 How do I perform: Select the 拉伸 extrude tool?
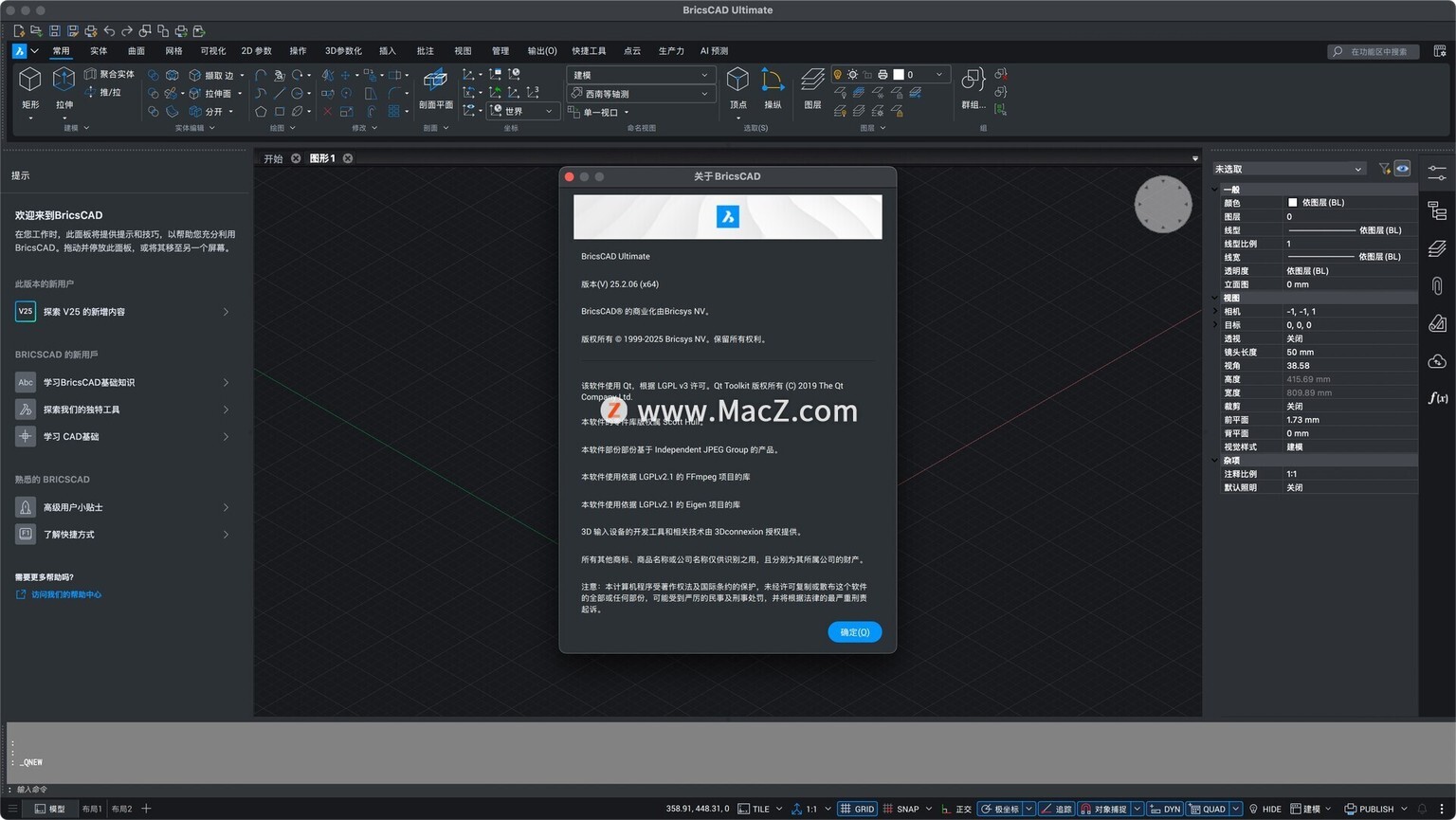coord(64,88)
